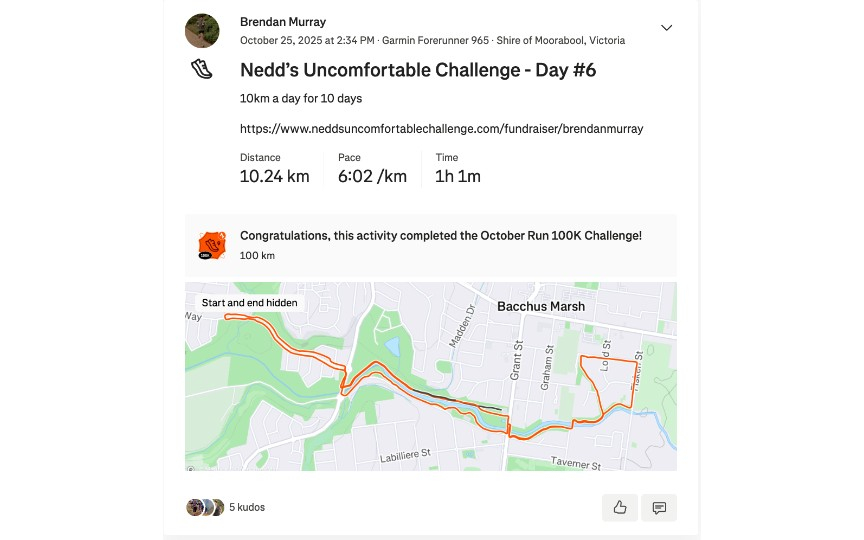864x540 pixels.
Task: Open Nedd's Uncomfortable Challenge - Day #6 title
Action: pos(418,70)
